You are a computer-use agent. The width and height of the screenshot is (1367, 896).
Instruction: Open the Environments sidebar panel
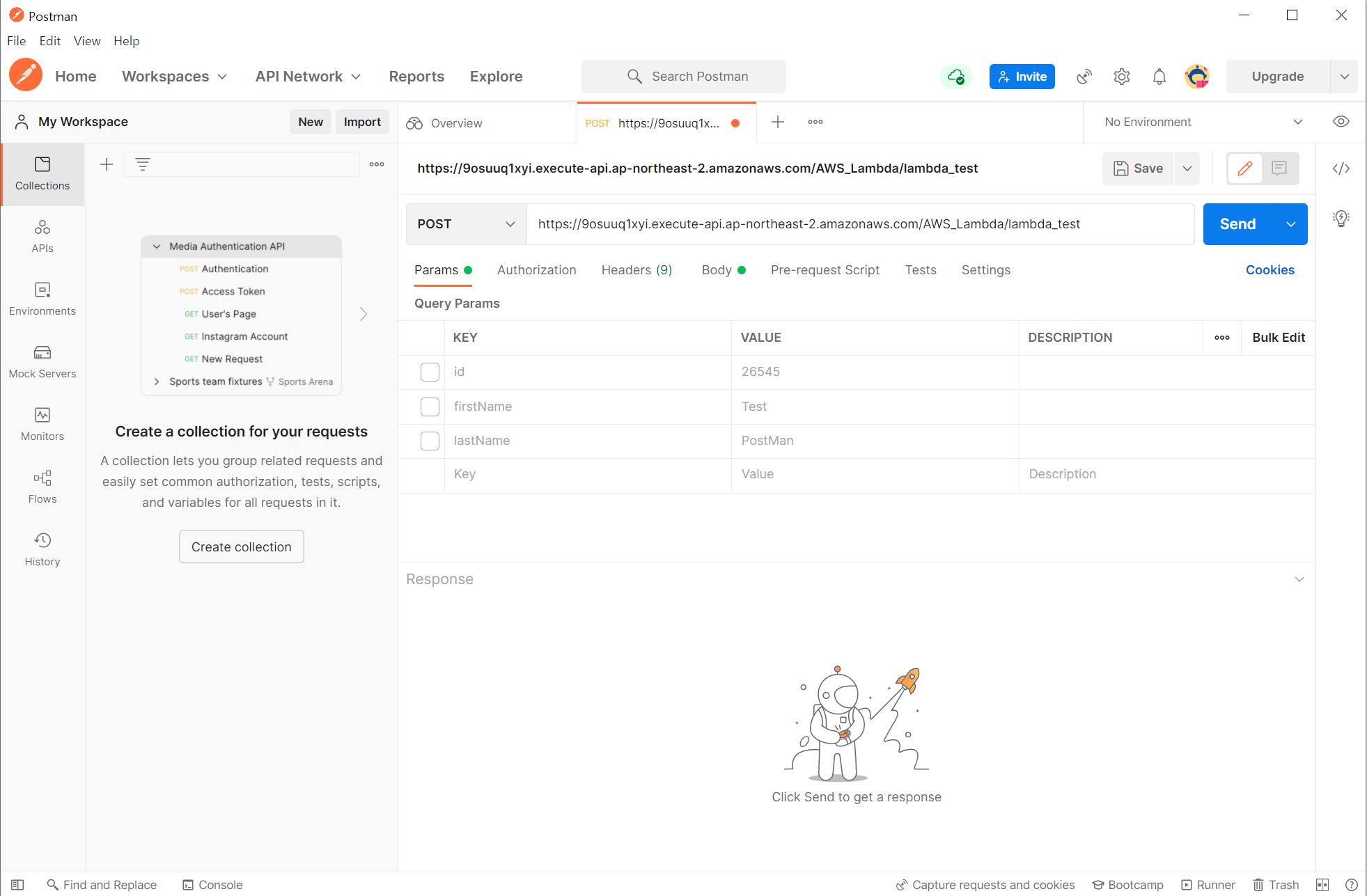tap(42, 299)
